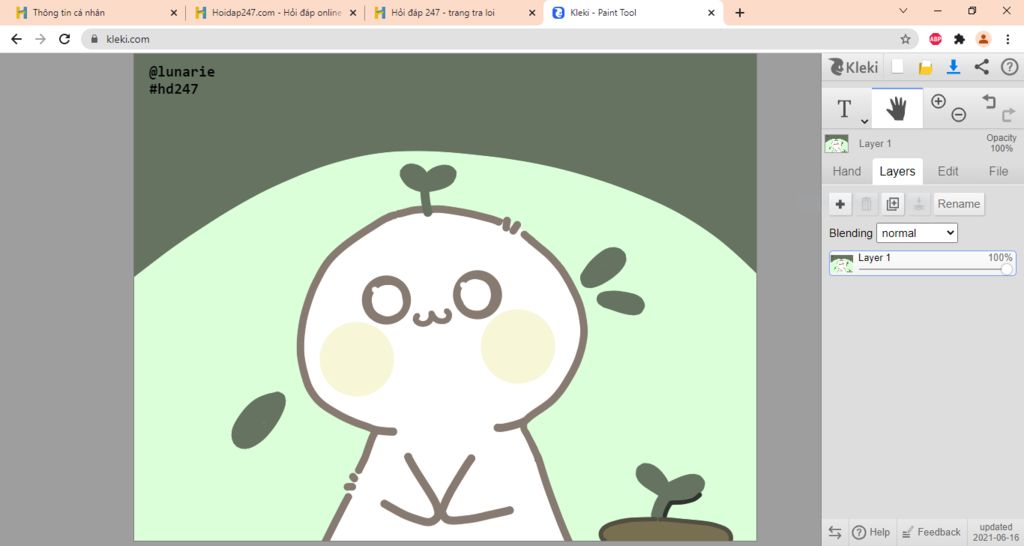Download the image with the blue arrow
1024x546 pixels.
pos(953,67)
